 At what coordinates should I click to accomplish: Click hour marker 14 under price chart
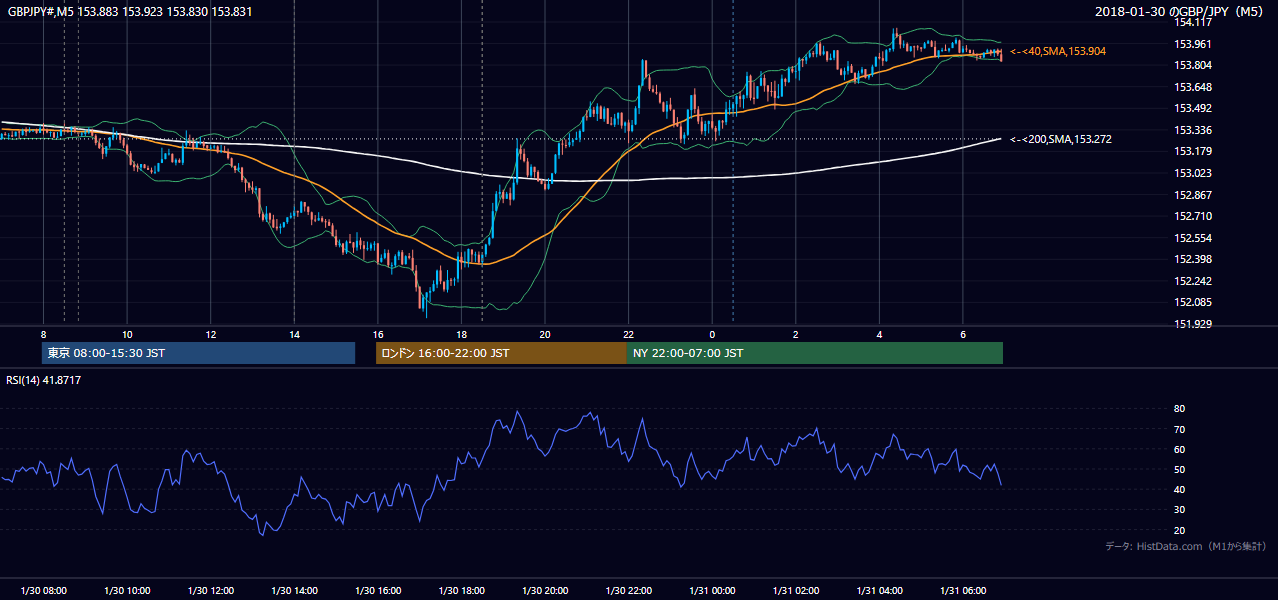pyautogui.click(x=294, y=334)
